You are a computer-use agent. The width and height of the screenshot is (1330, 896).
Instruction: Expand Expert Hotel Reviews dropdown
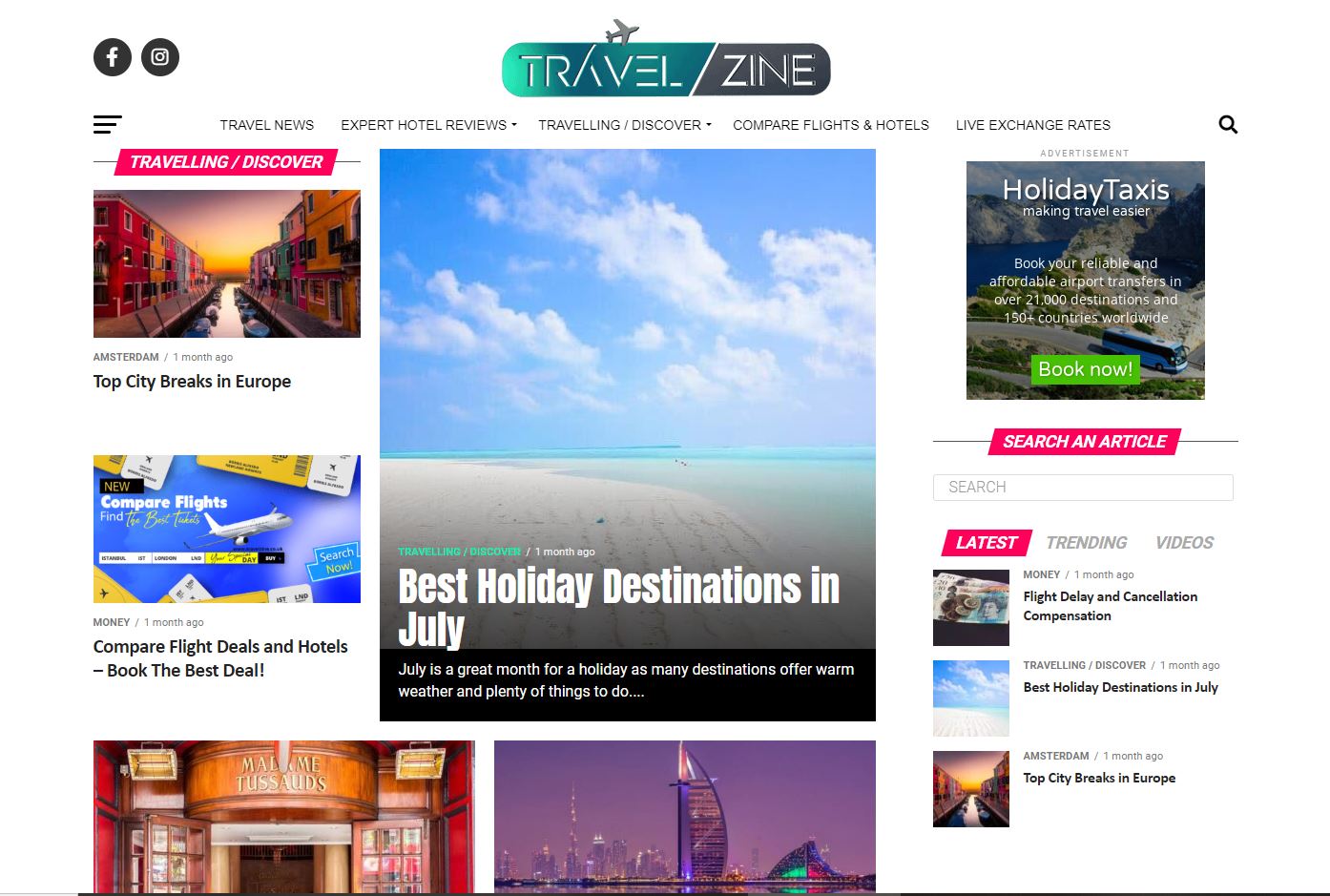pos(428,125)
